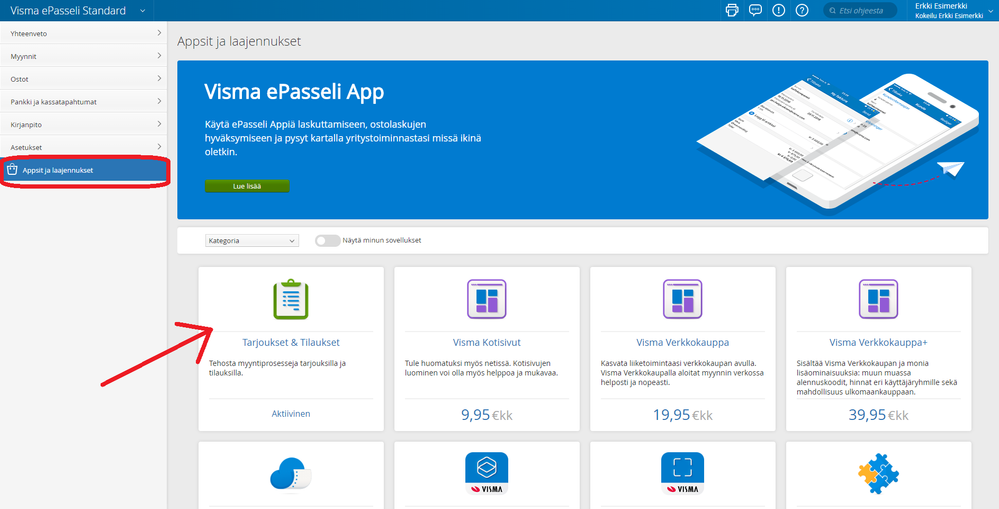The image size is (999, 509).
Task: Click the Visma Verkkokauppa+ app icon
Action: pos(878,299)
